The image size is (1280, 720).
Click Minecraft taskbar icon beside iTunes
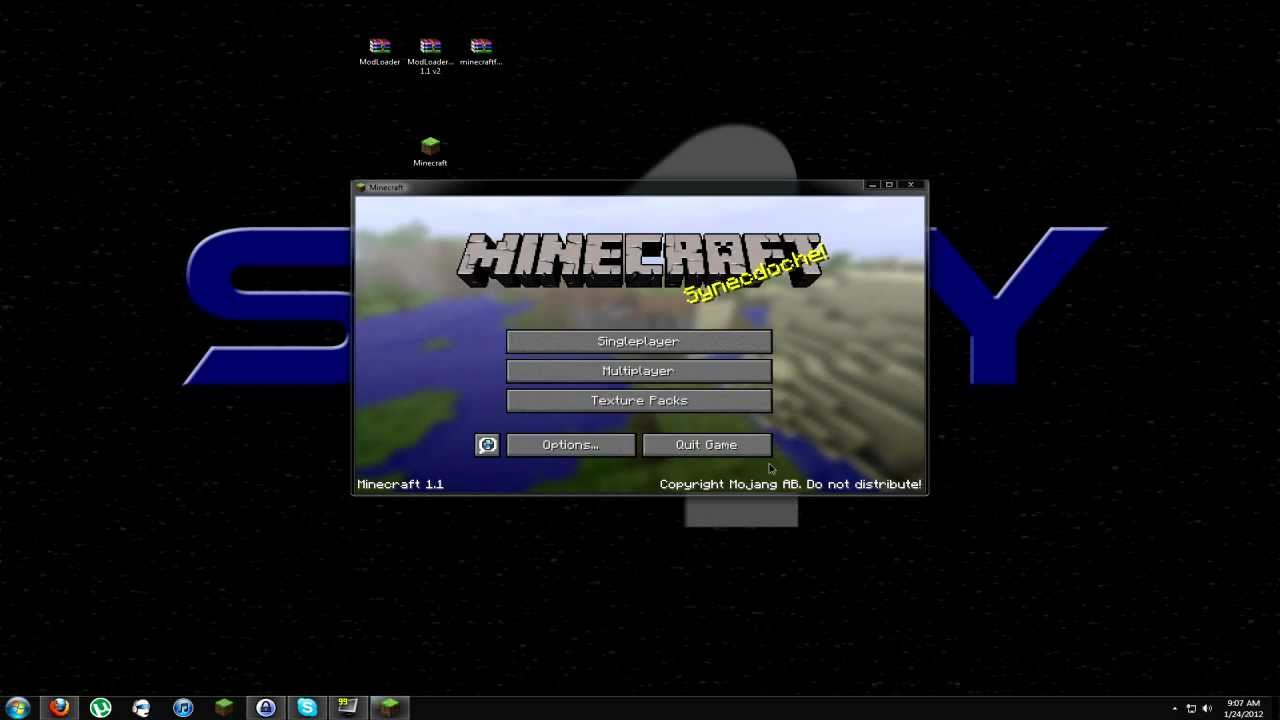point(224,707)
